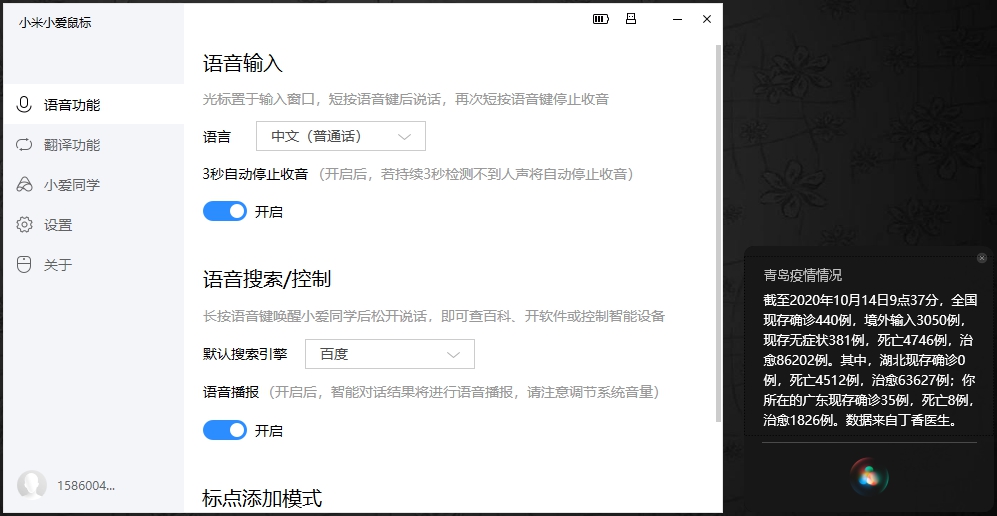Screen dimensions: 997x516
Task: Open the 语音功能 sidebar section
Action: tap(93, 104)
